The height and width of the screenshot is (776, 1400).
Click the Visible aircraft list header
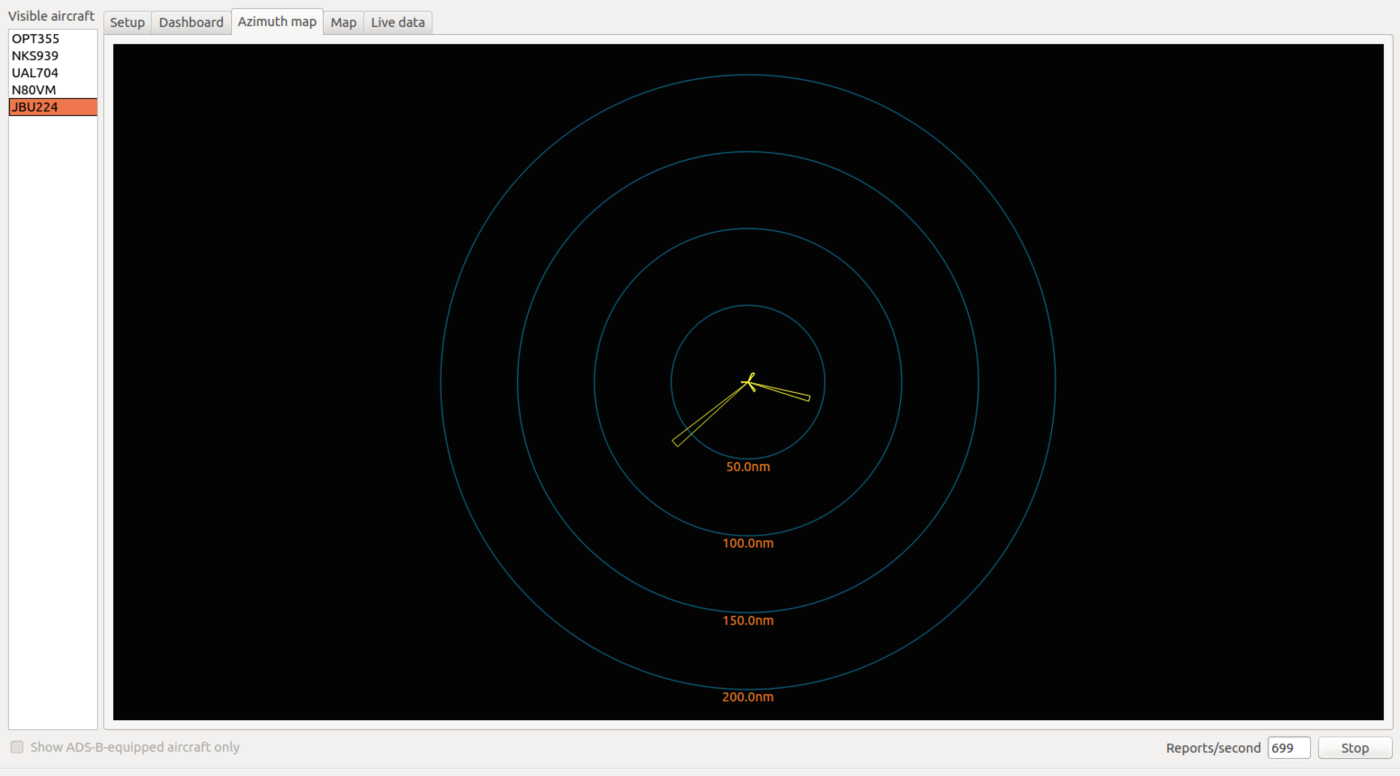point(52,15)
